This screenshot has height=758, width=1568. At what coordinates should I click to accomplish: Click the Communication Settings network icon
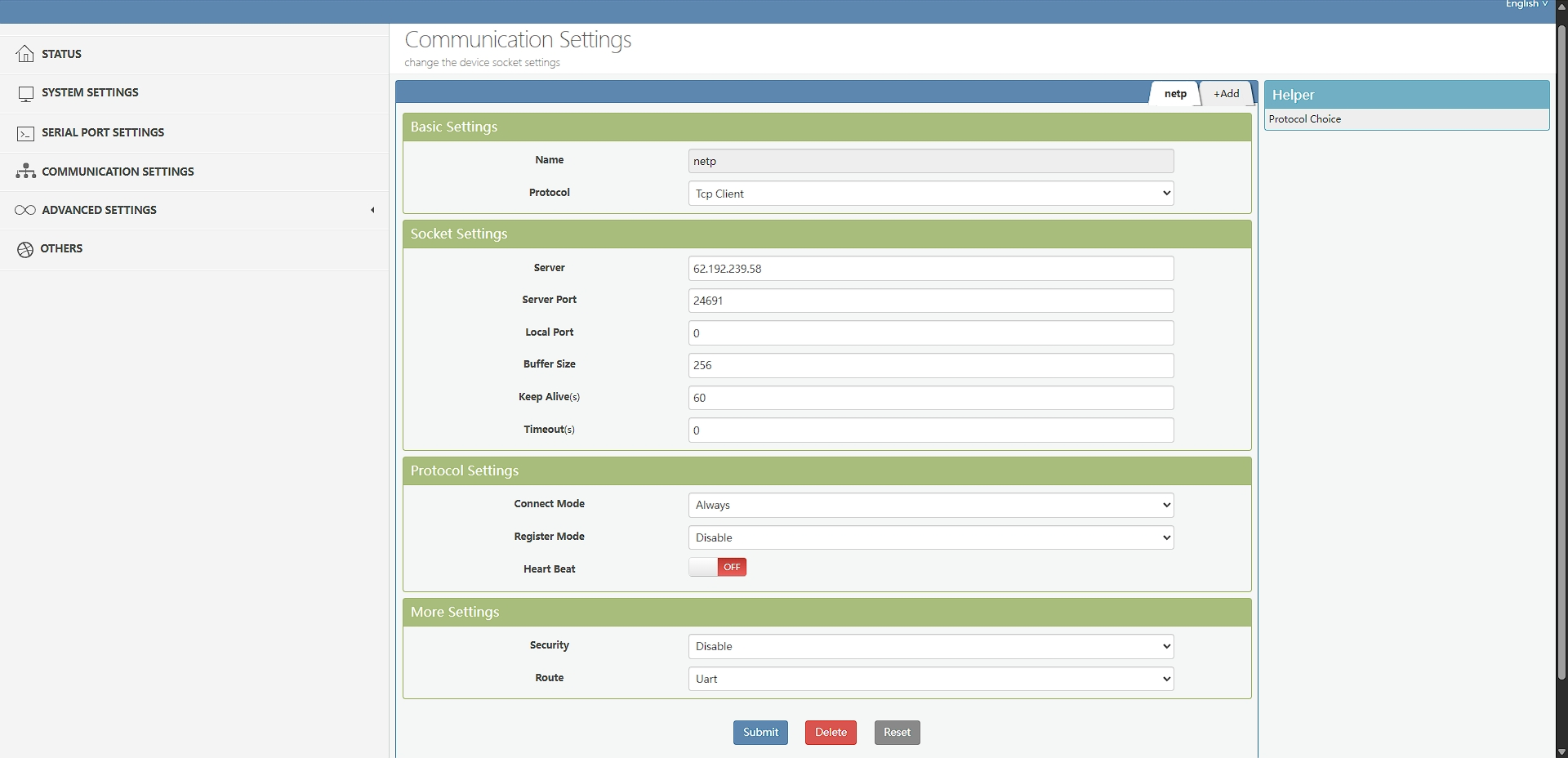pos(25,172)
